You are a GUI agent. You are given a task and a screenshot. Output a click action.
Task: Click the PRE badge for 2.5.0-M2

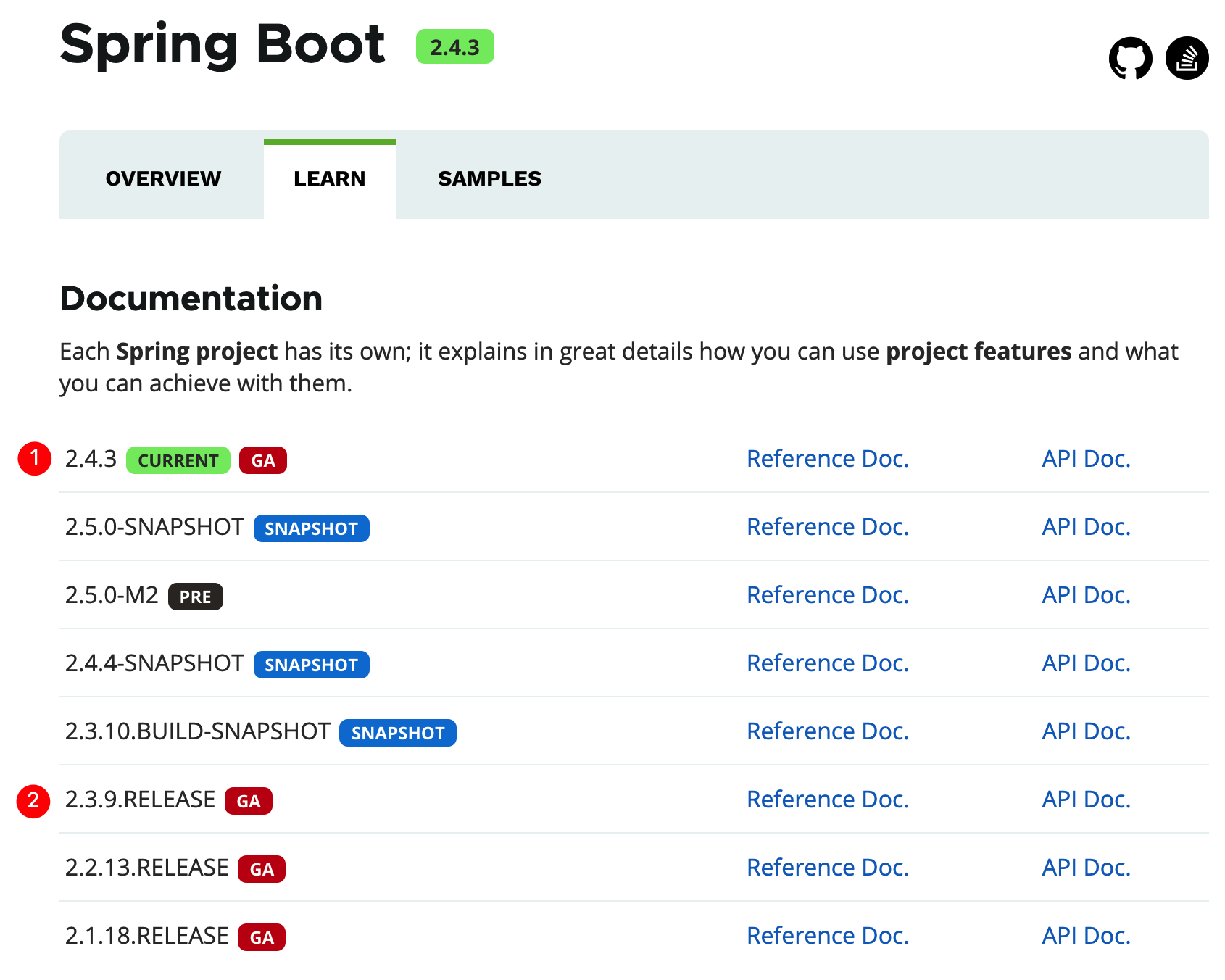(195, 597)
